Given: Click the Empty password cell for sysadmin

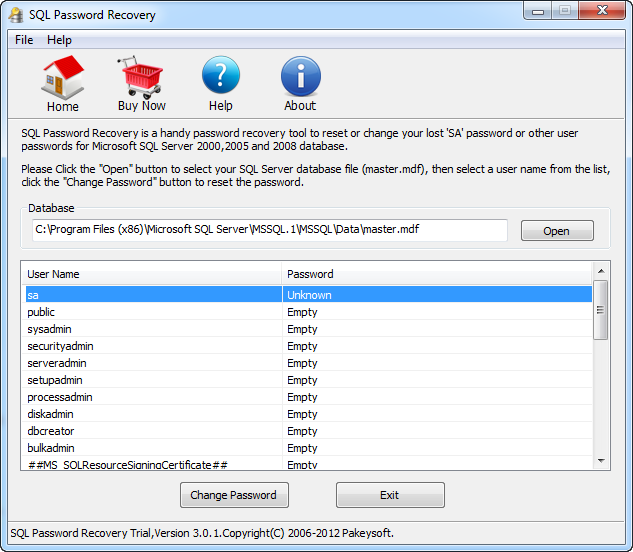Looking at the screenshot, I should click(437, 329).
